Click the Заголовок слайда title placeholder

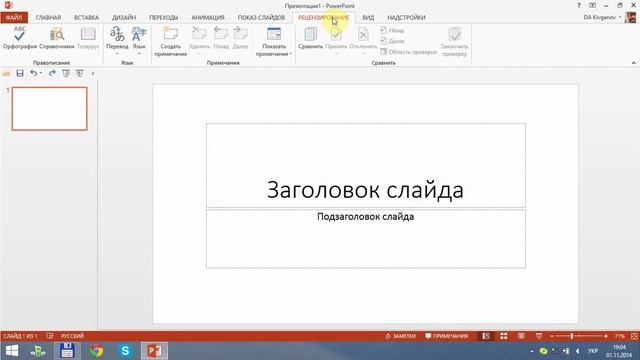pos(366,165)
